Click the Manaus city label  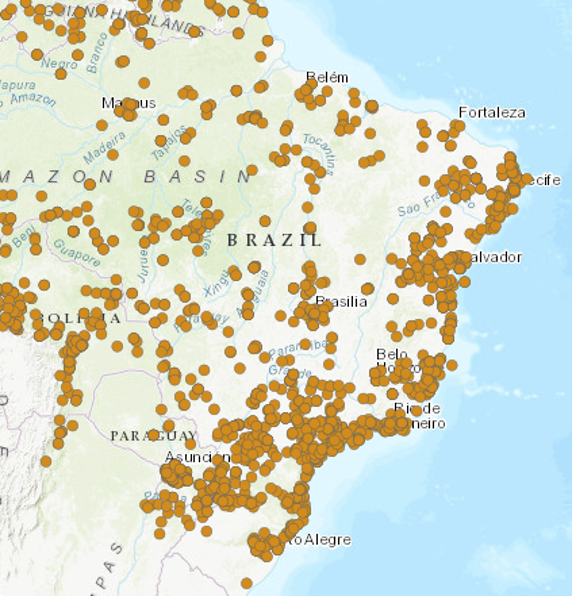(129, 103)
